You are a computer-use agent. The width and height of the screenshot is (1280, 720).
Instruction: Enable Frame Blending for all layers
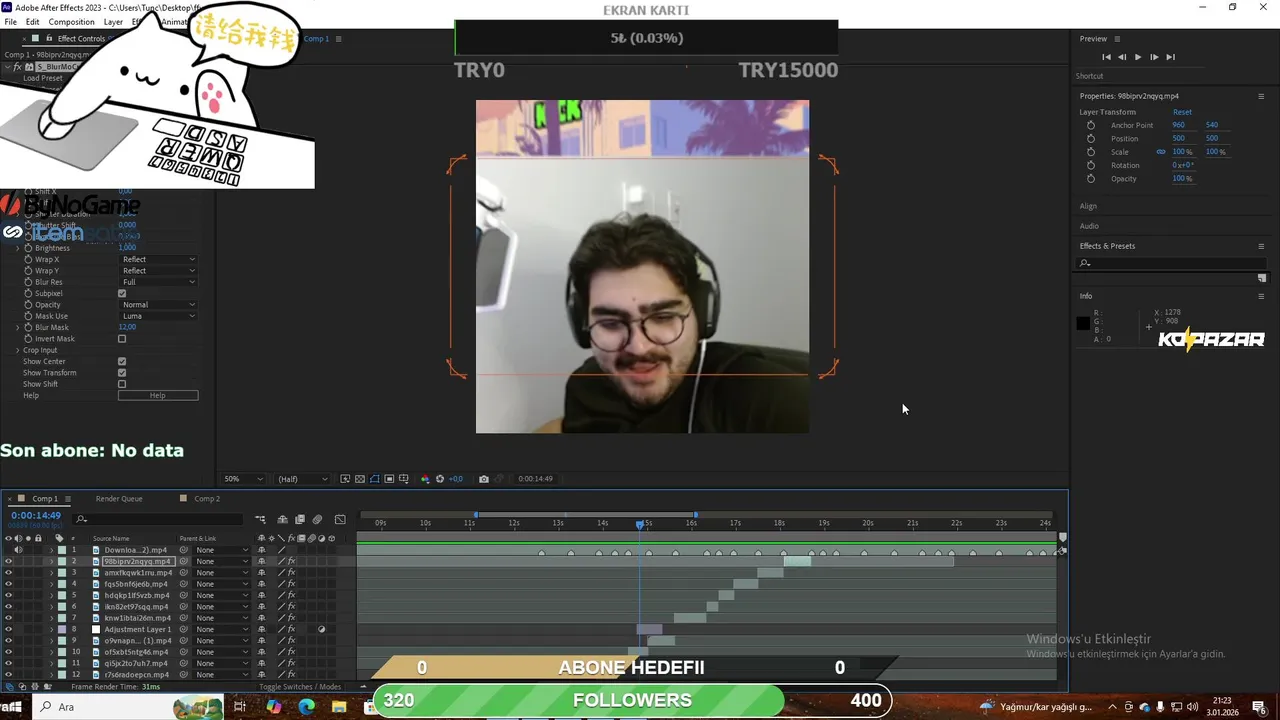pyautogui.click(x=299, y=519)
